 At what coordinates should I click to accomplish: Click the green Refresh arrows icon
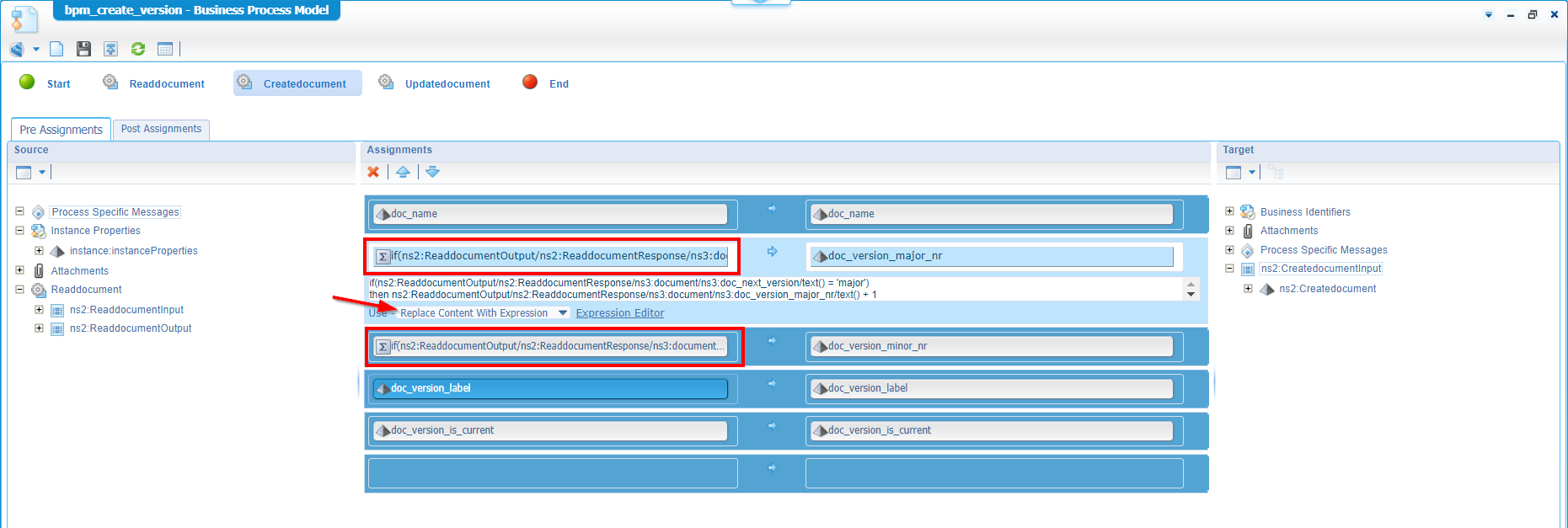pyautogui.click(x=138, y=50)
